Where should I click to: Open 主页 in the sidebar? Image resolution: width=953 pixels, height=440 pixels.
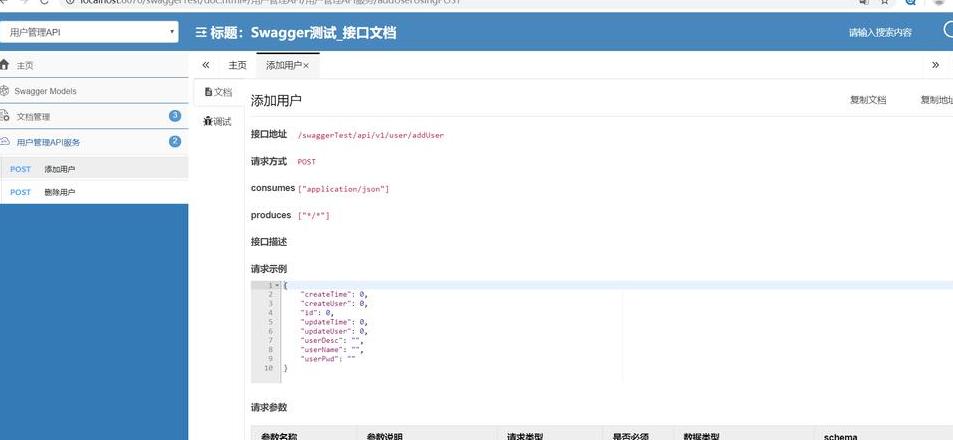pos(94,65)
